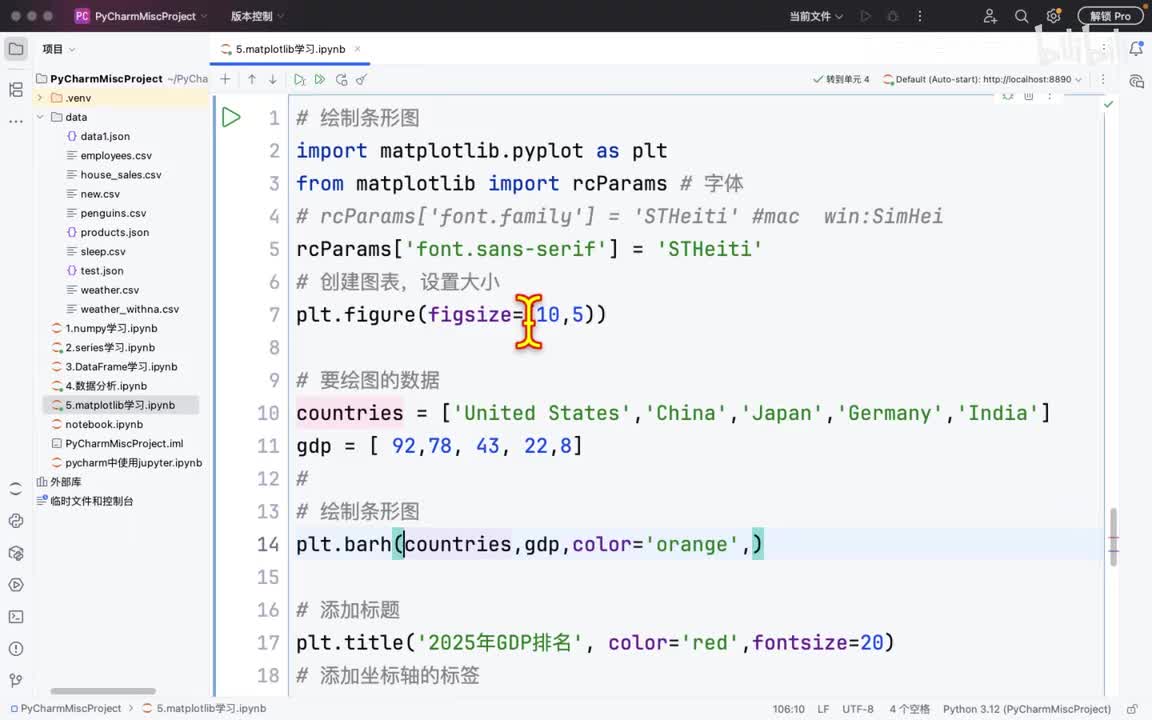The height and width of the screenshot is (720, 1152).
Task: Open the 版本控制 dropdown
Action: pyautogui.click(x=257, y=16)
